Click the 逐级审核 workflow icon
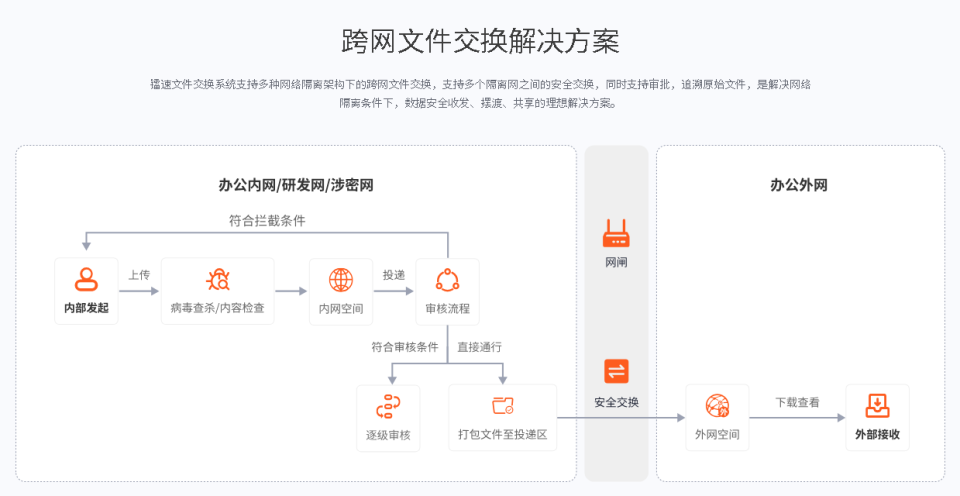Screen dimensions: 960x496 [x=388, y=407]
